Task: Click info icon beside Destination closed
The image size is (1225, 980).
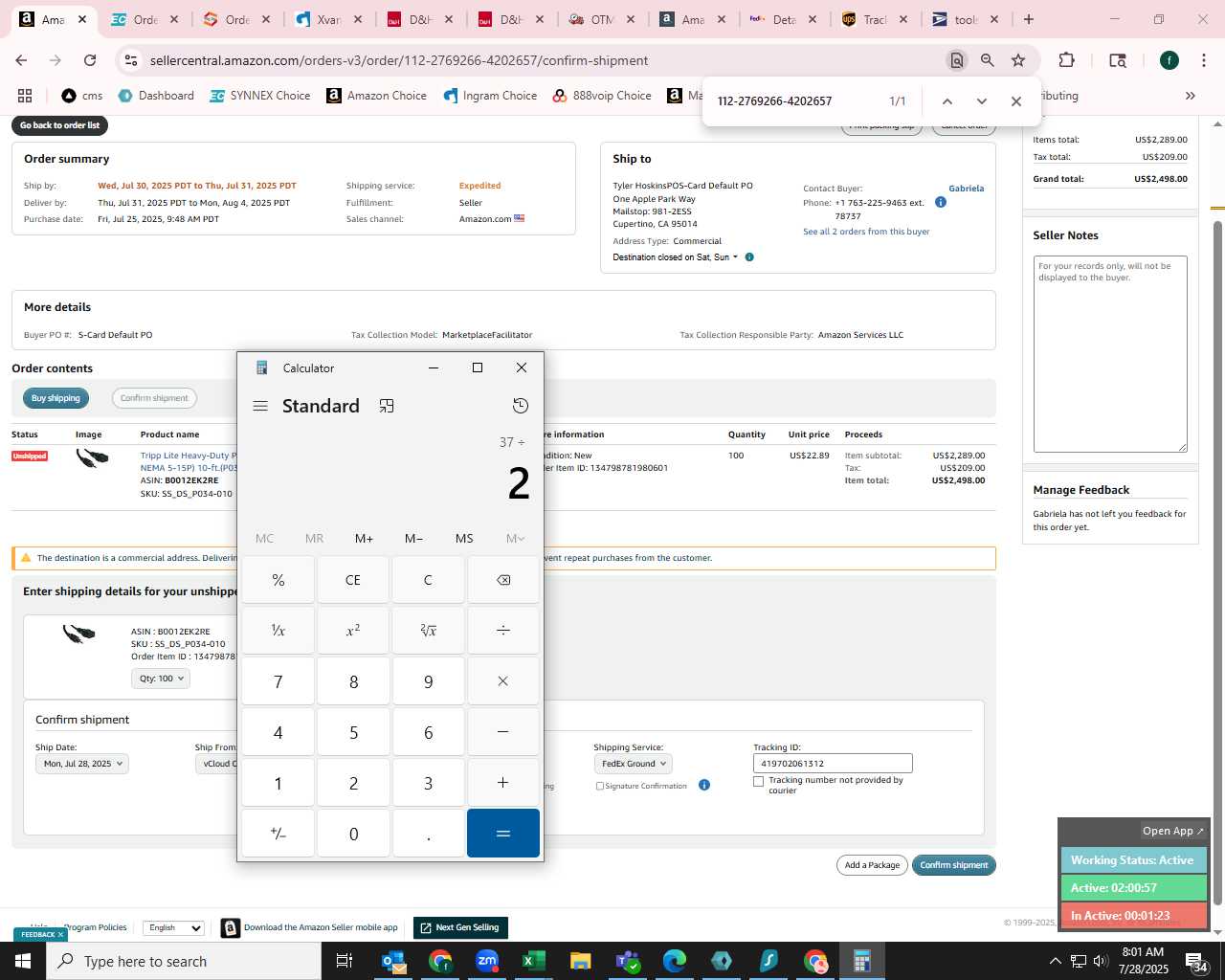Action: coord(749,256)
